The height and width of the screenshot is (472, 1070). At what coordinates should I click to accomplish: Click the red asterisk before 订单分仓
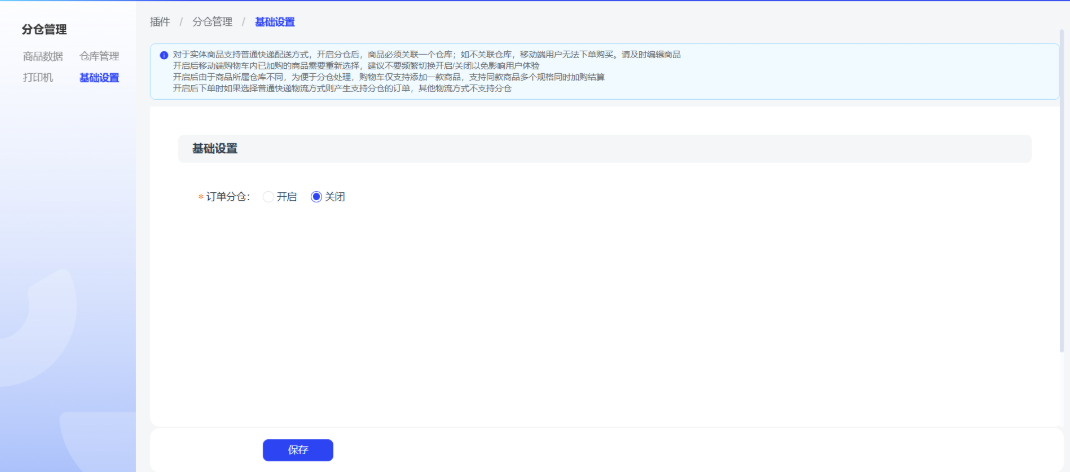(x=200, y=197)
